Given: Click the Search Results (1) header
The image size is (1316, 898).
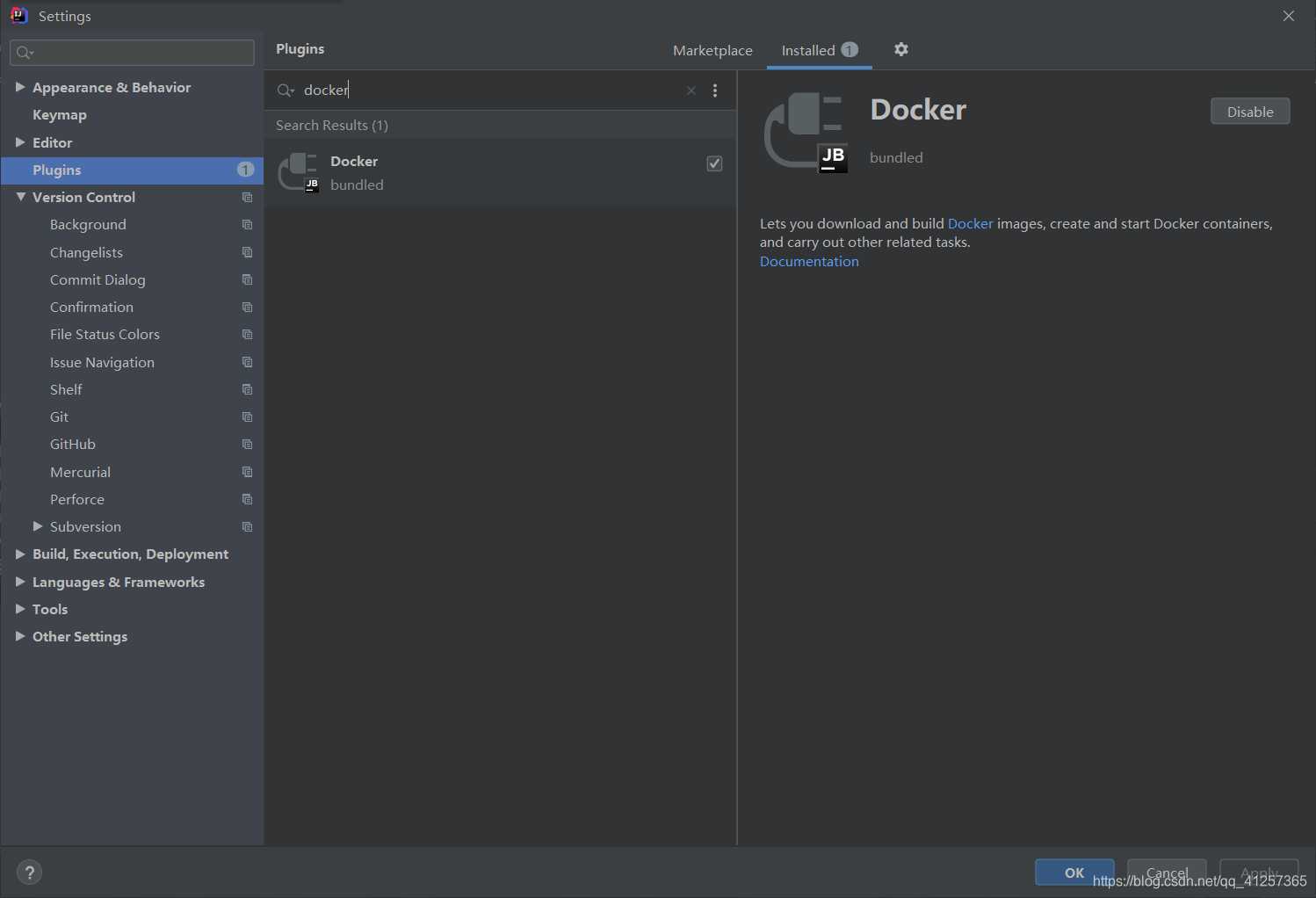Looking at the screenshot, I should point(332,126).
